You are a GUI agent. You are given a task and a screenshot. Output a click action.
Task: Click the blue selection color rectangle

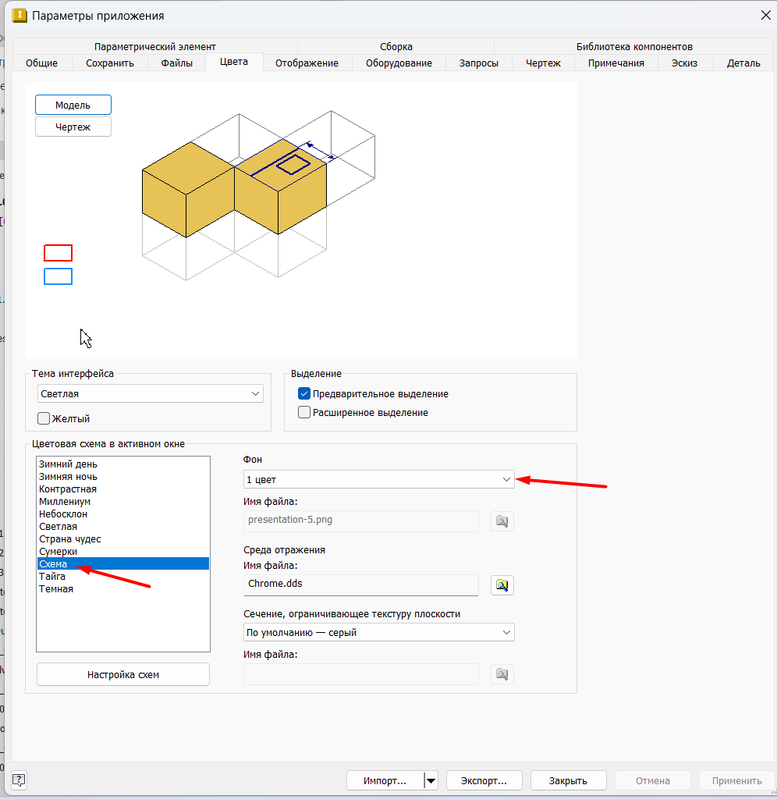58,277
